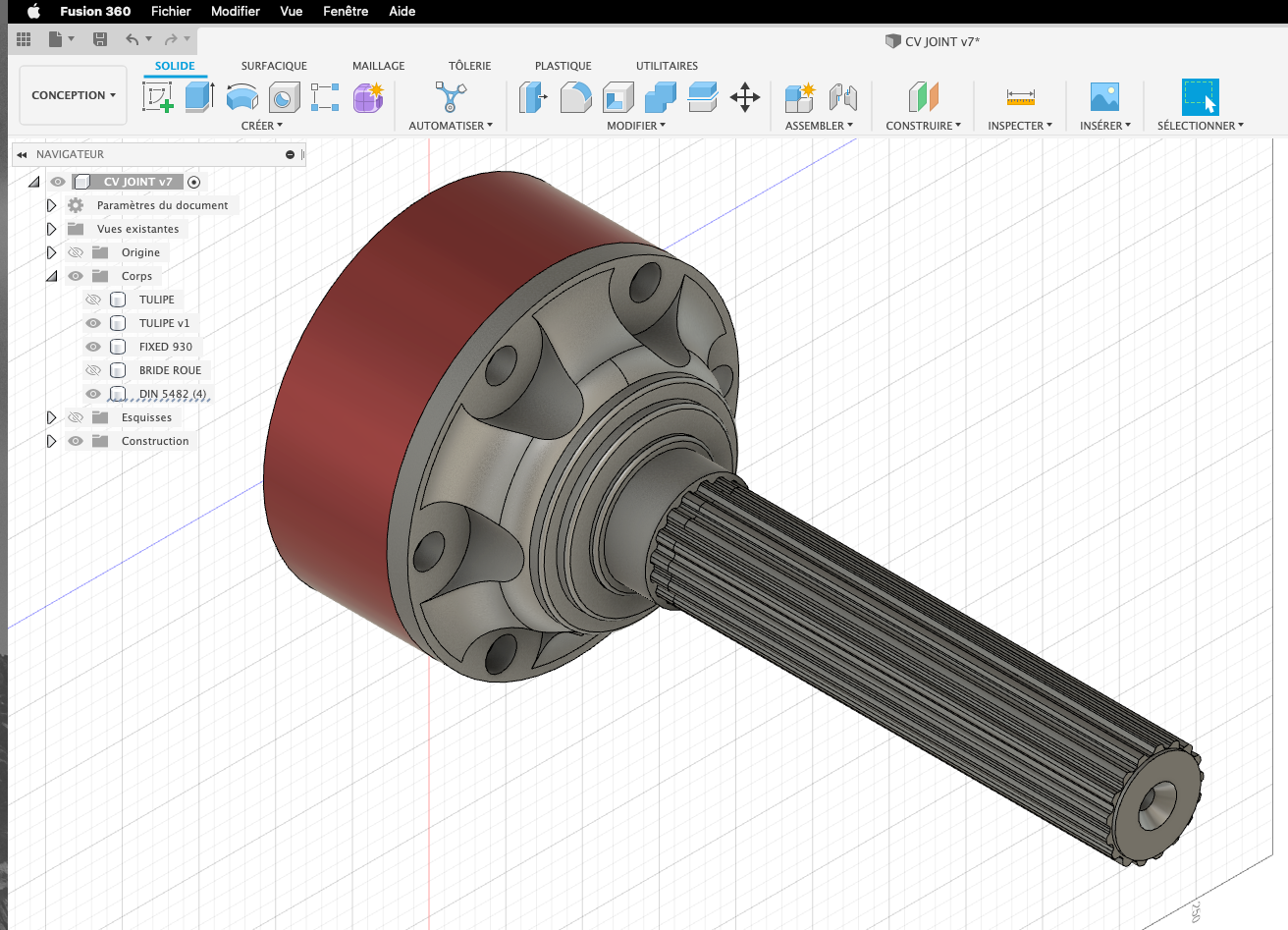Open the Move/Copy tool
The image size is (1288, 930).
point(745,97)
